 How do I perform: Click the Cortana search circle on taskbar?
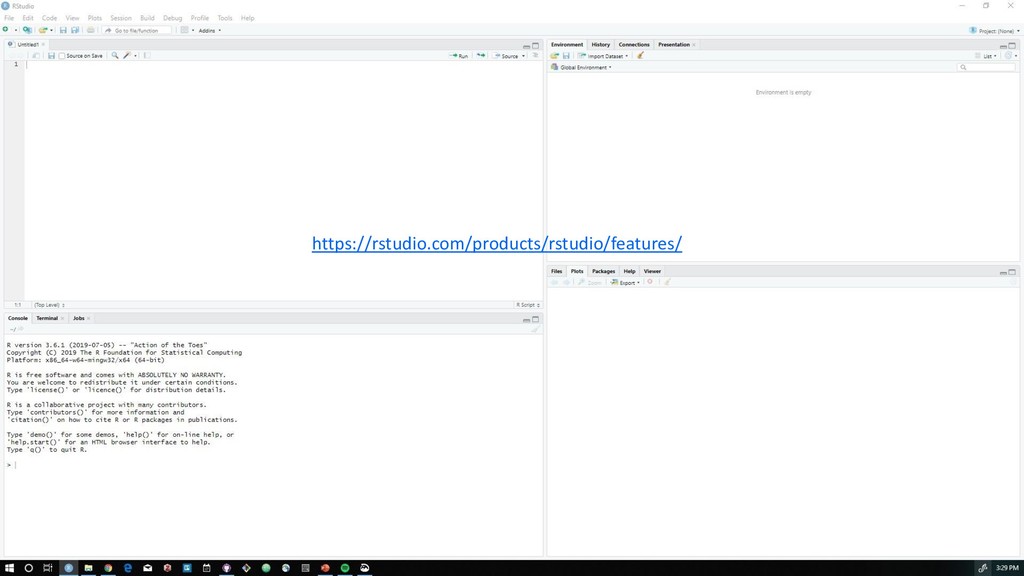(29, 568)
